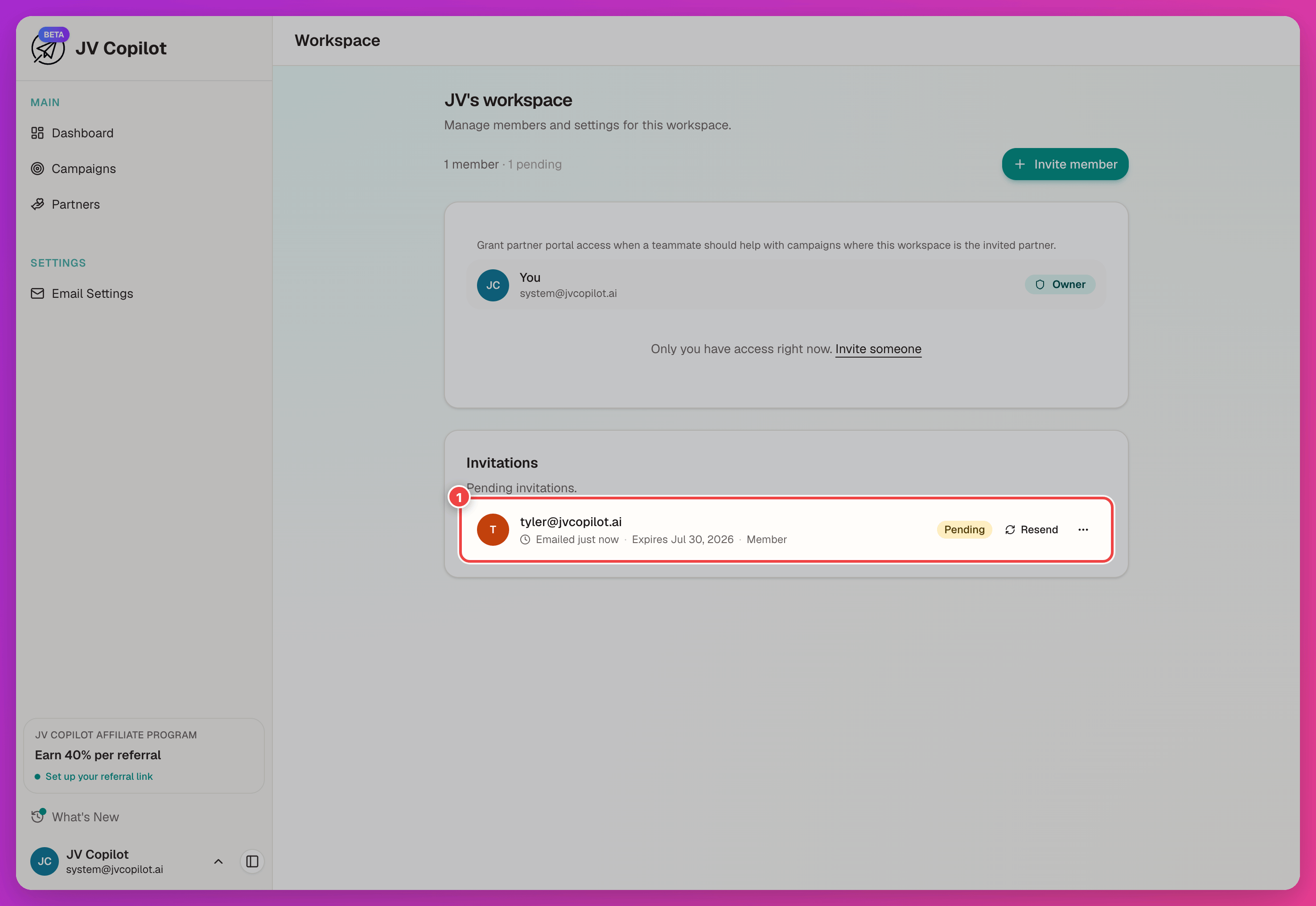
Task: Click the JV's workspace heading
Action: pyautogui.click(x=508, y=100)
